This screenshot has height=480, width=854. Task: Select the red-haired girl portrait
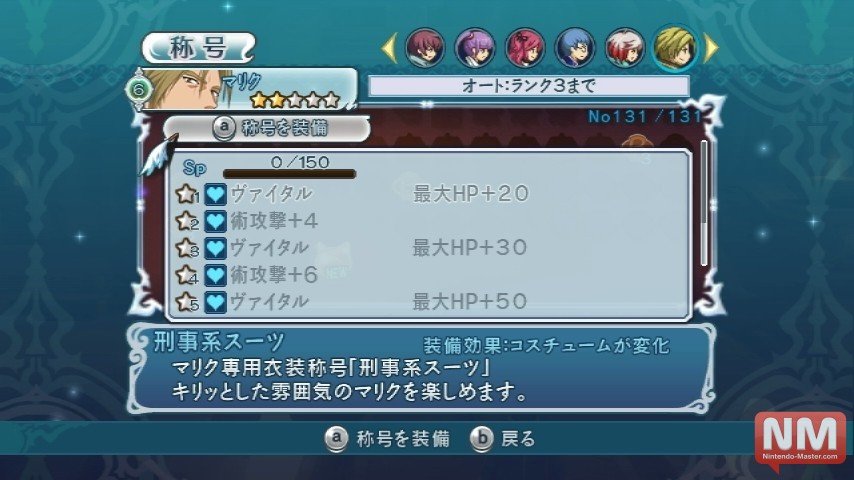point(525,48)
